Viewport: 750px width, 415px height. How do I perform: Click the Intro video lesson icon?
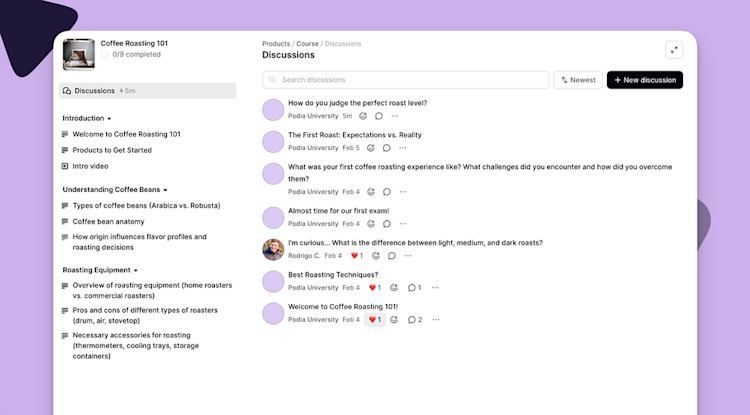[66, 166]
